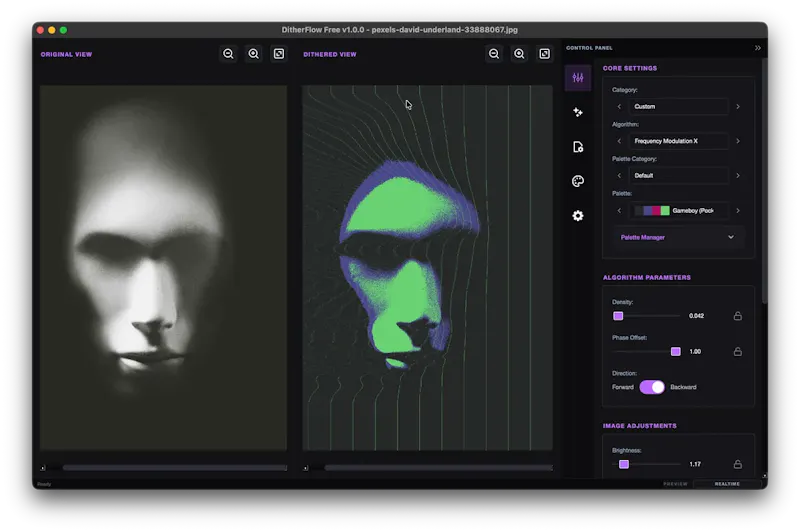The height and width of the screenshot is (532, 800).
Task: Select previous Algorithm option
Action: (x=619, y=141)
